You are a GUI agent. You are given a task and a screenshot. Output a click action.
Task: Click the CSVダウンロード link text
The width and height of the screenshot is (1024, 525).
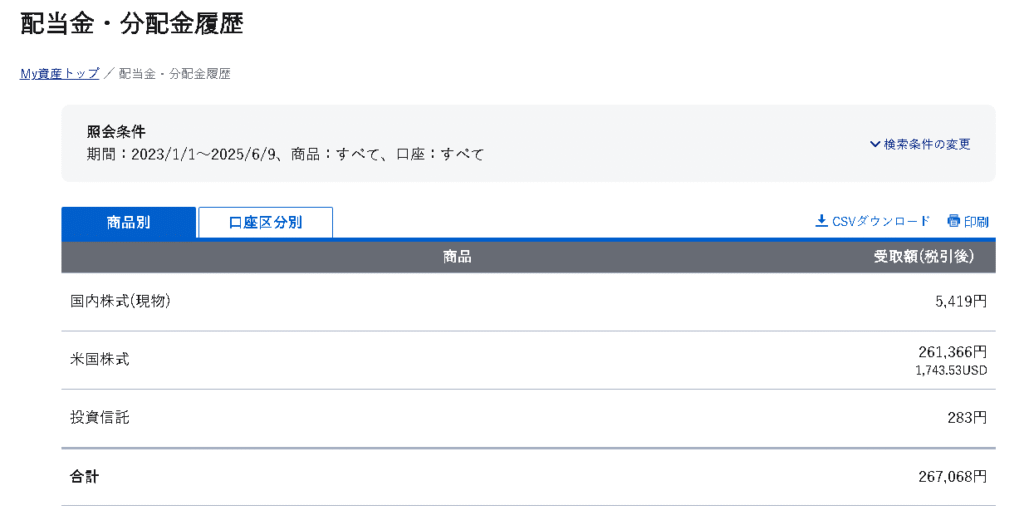(880, 221)
